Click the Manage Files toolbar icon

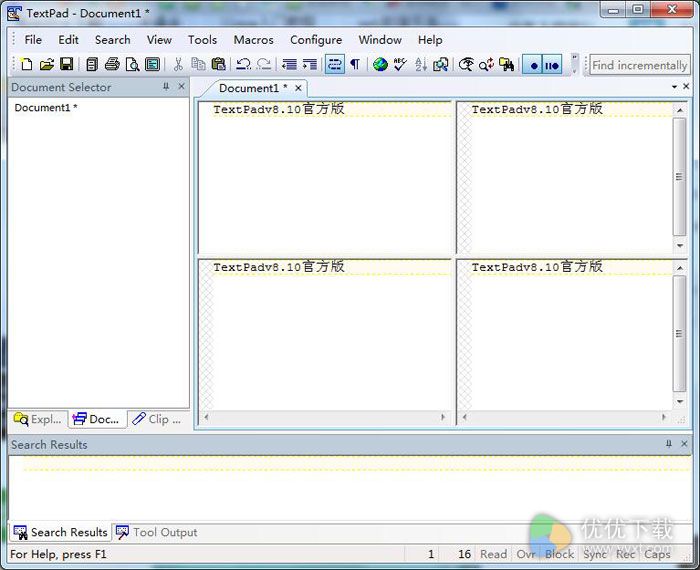coord(92,65)
